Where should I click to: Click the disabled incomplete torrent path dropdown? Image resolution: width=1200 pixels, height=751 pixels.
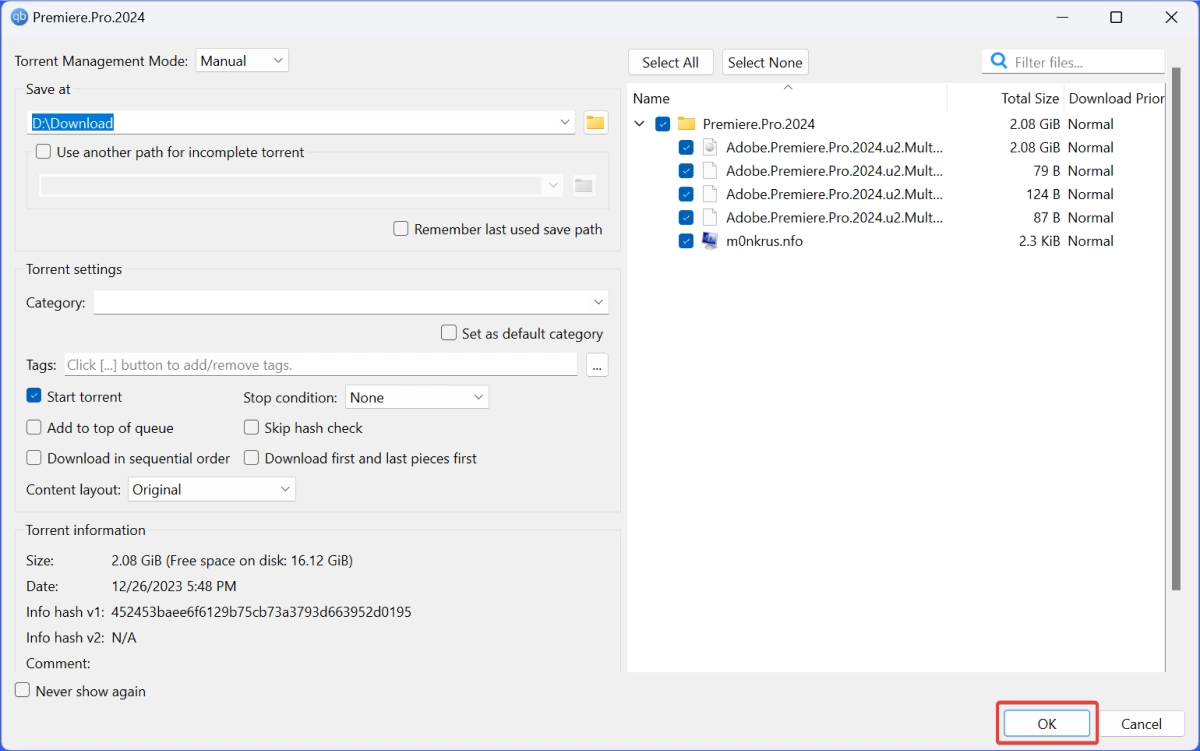pos(302,185)
